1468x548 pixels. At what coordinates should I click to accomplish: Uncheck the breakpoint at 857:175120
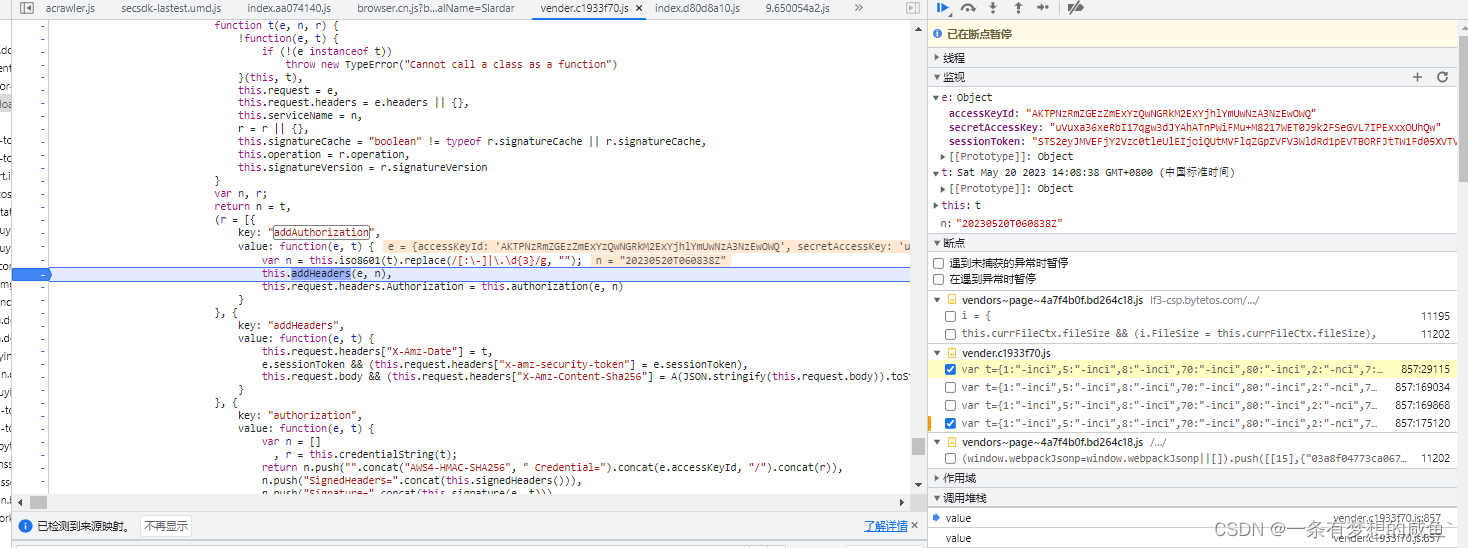coord(950,424)
